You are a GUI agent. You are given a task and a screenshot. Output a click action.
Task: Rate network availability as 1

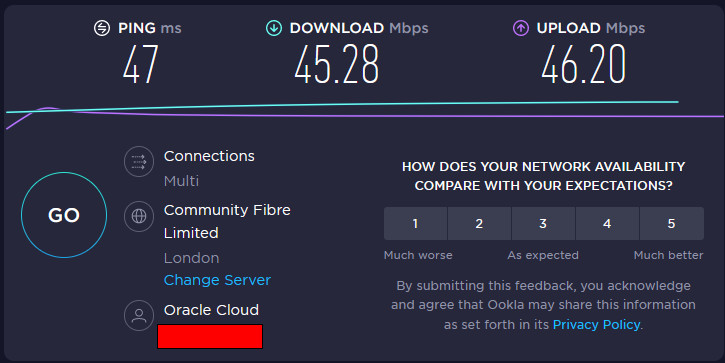click(415, 223)
